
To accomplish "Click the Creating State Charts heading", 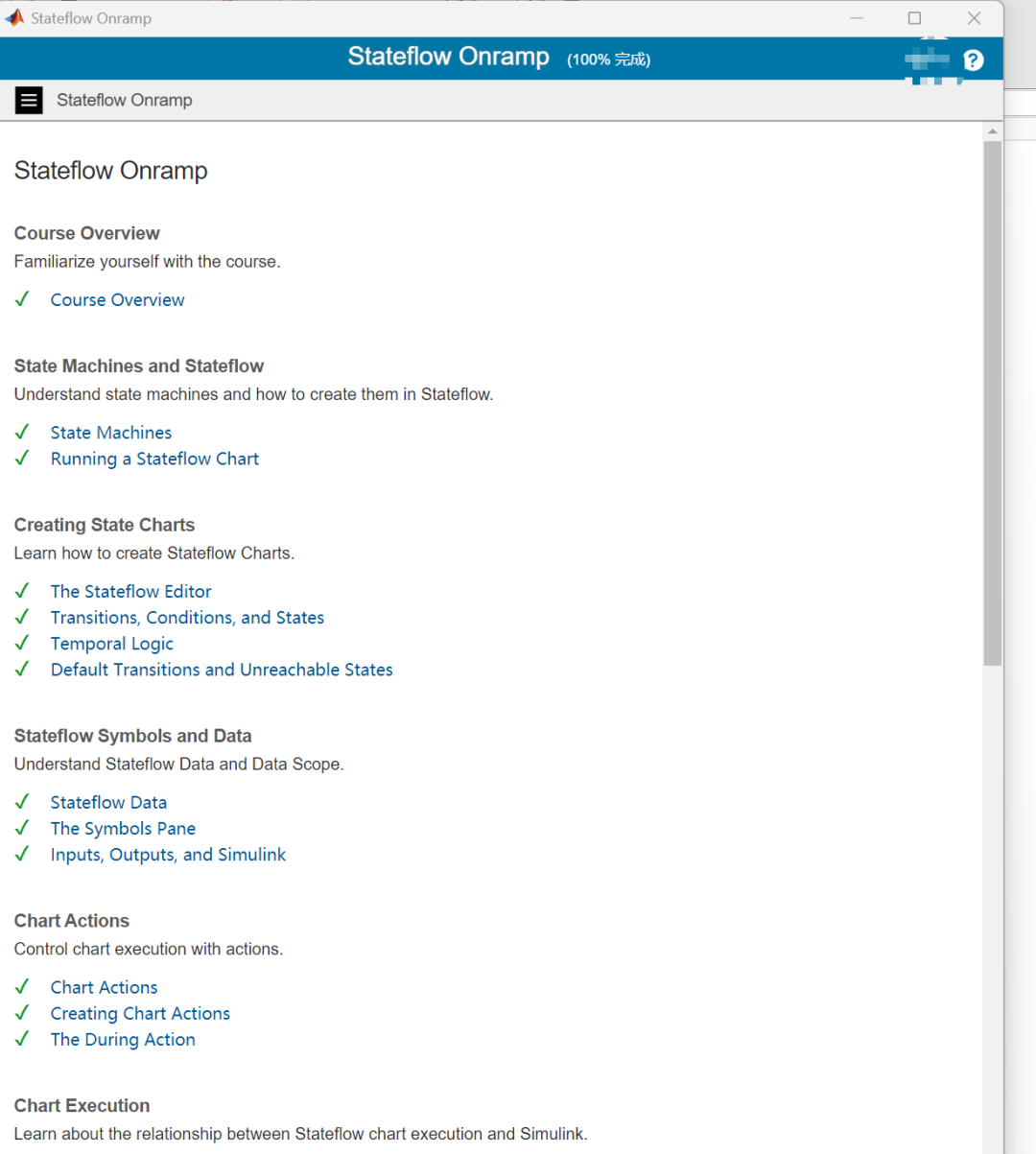I will tap(105, 525).
